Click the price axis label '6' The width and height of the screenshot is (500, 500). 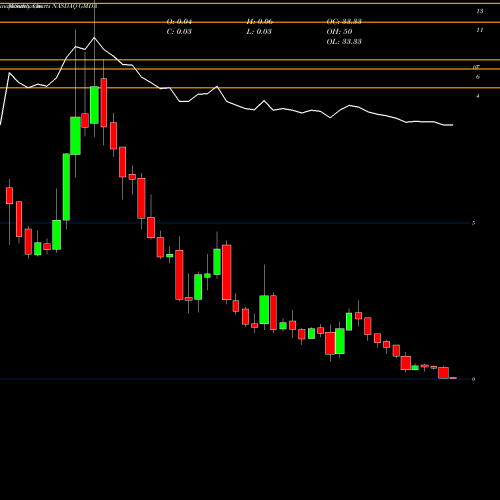(x=478, y=77)
